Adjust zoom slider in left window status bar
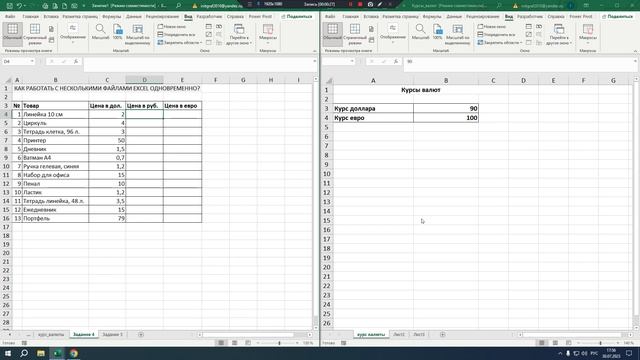Screen dimensions: 640x360 pos(279,343)
